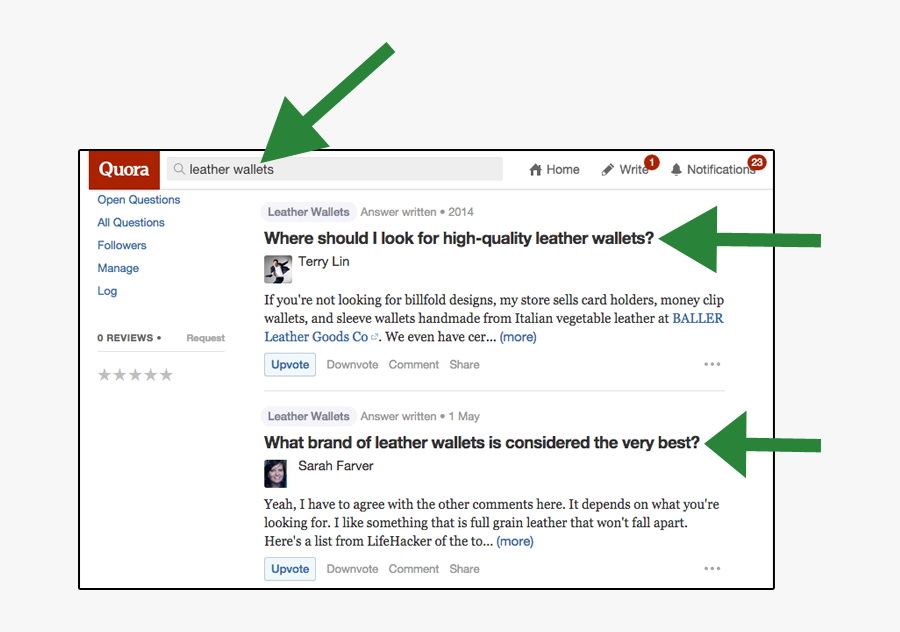Upvote Sarah Farver's answer

290,569
